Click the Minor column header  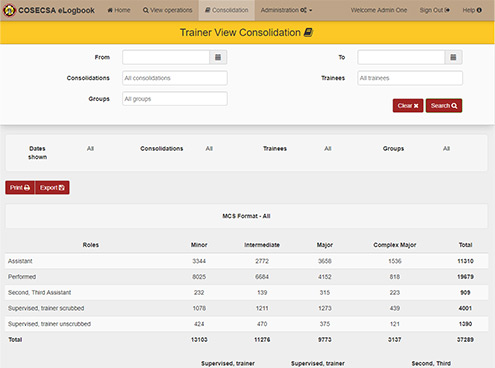click(199, 245)
